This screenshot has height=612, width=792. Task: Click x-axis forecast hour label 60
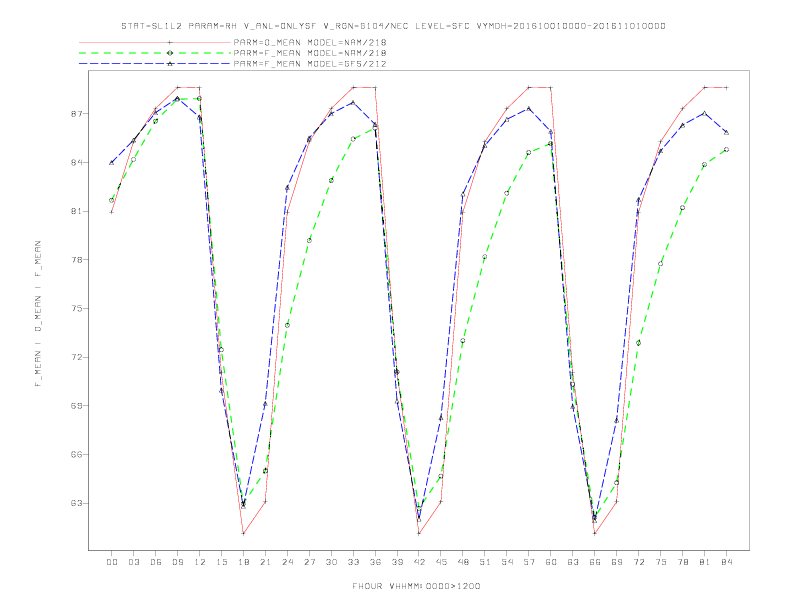coord(551,562)
